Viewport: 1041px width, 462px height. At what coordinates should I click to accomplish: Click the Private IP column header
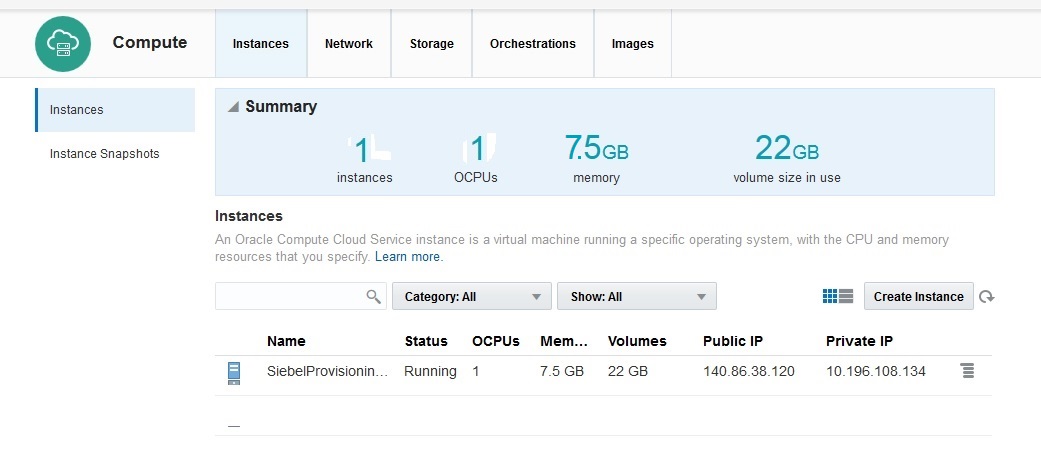(x=860, y=341)
